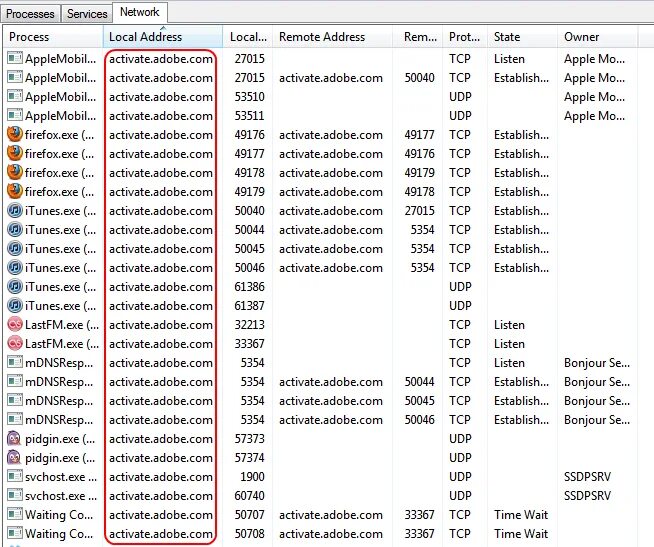Click AppleMobil icon on port 53510 row

(15, 96)
